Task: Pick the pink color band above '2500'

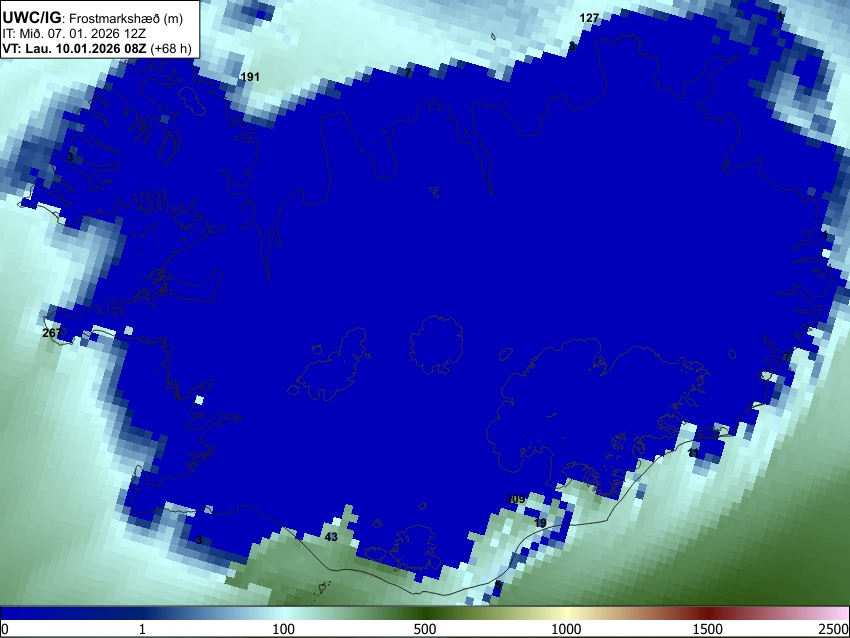Action: 838,613
